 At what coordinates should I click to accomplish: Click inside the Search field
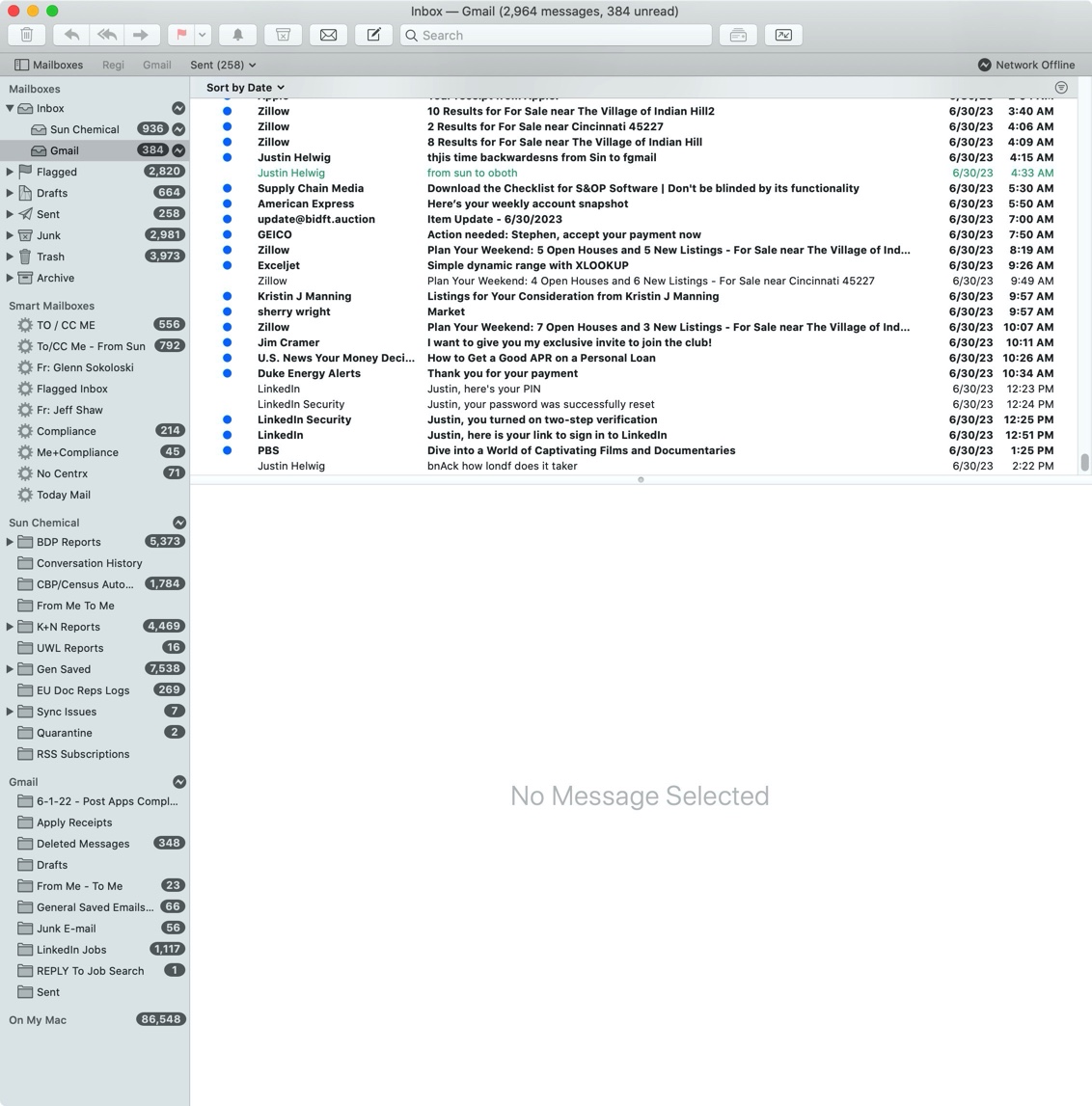(x=556, y=35)
